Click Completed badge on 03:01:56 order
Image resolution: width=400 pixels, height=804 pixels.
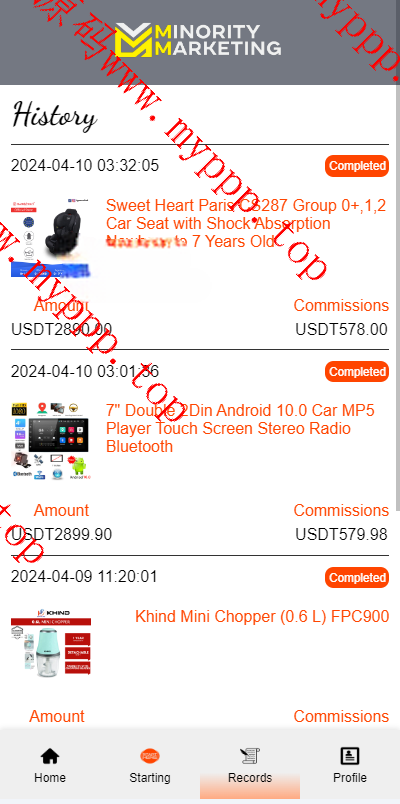point(357,371)
